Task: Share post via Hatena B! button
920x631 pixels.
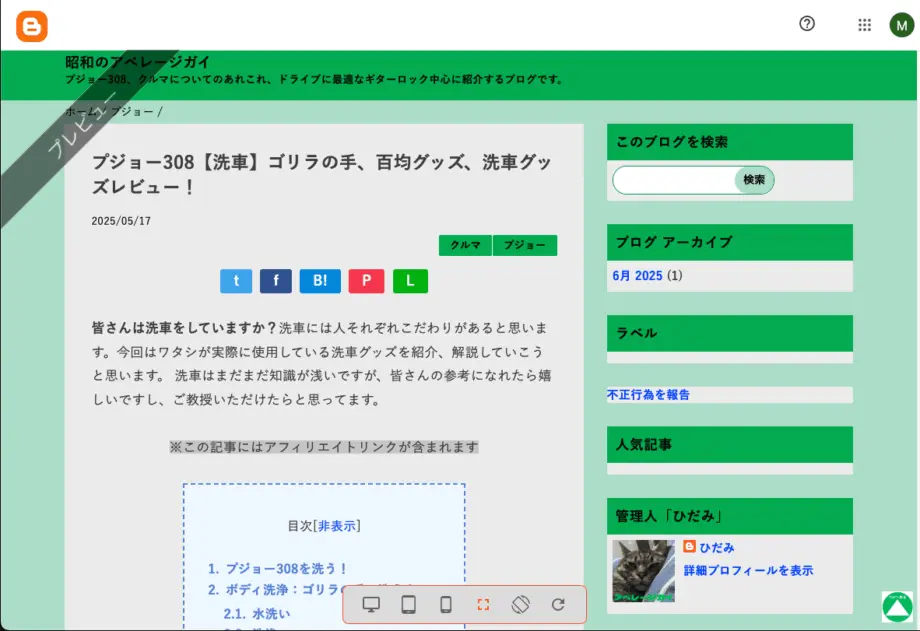Action: point(320,281)
